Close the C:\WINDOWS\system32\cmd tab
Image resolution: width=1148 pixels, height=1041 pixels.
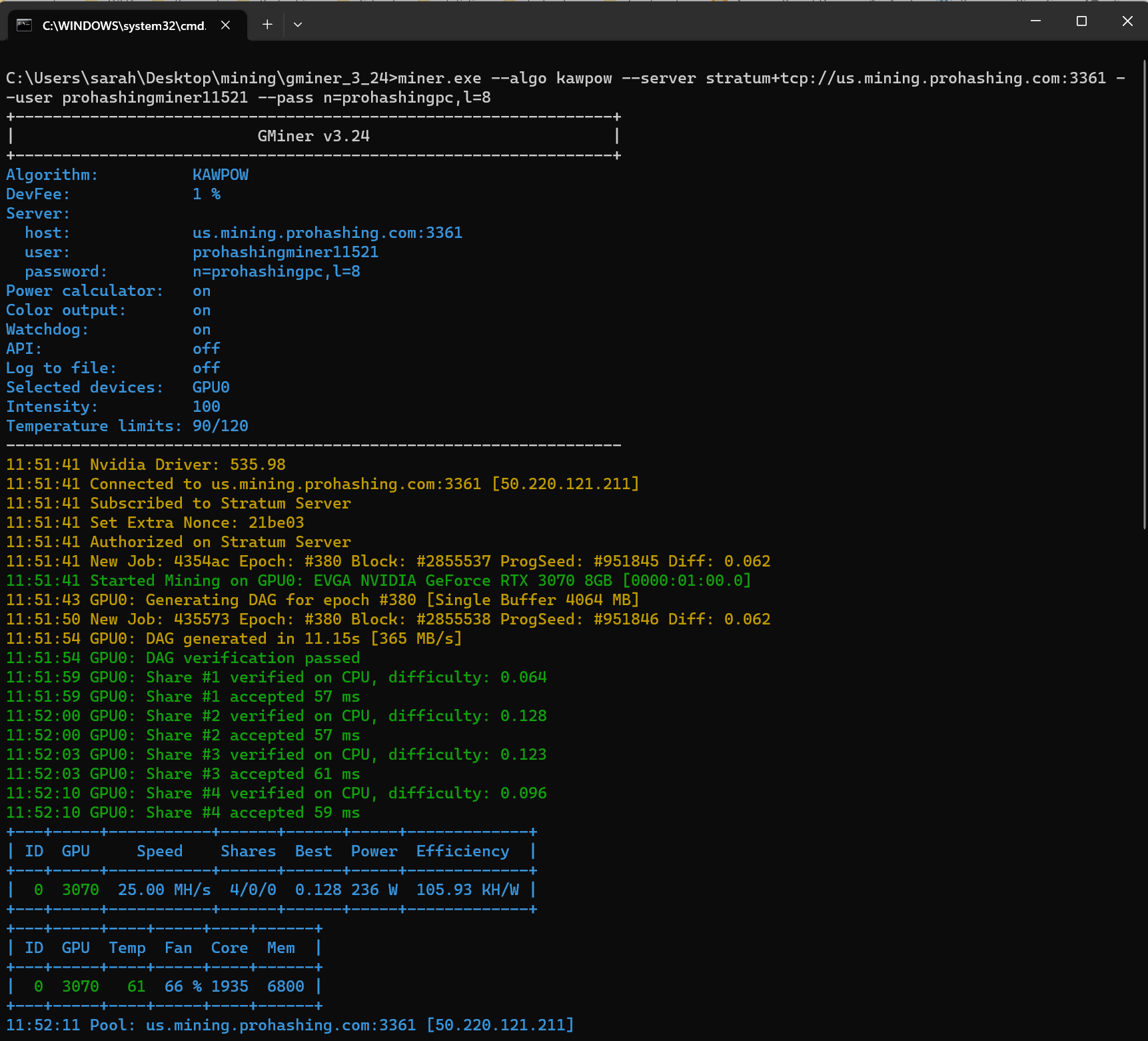(226, 25)
